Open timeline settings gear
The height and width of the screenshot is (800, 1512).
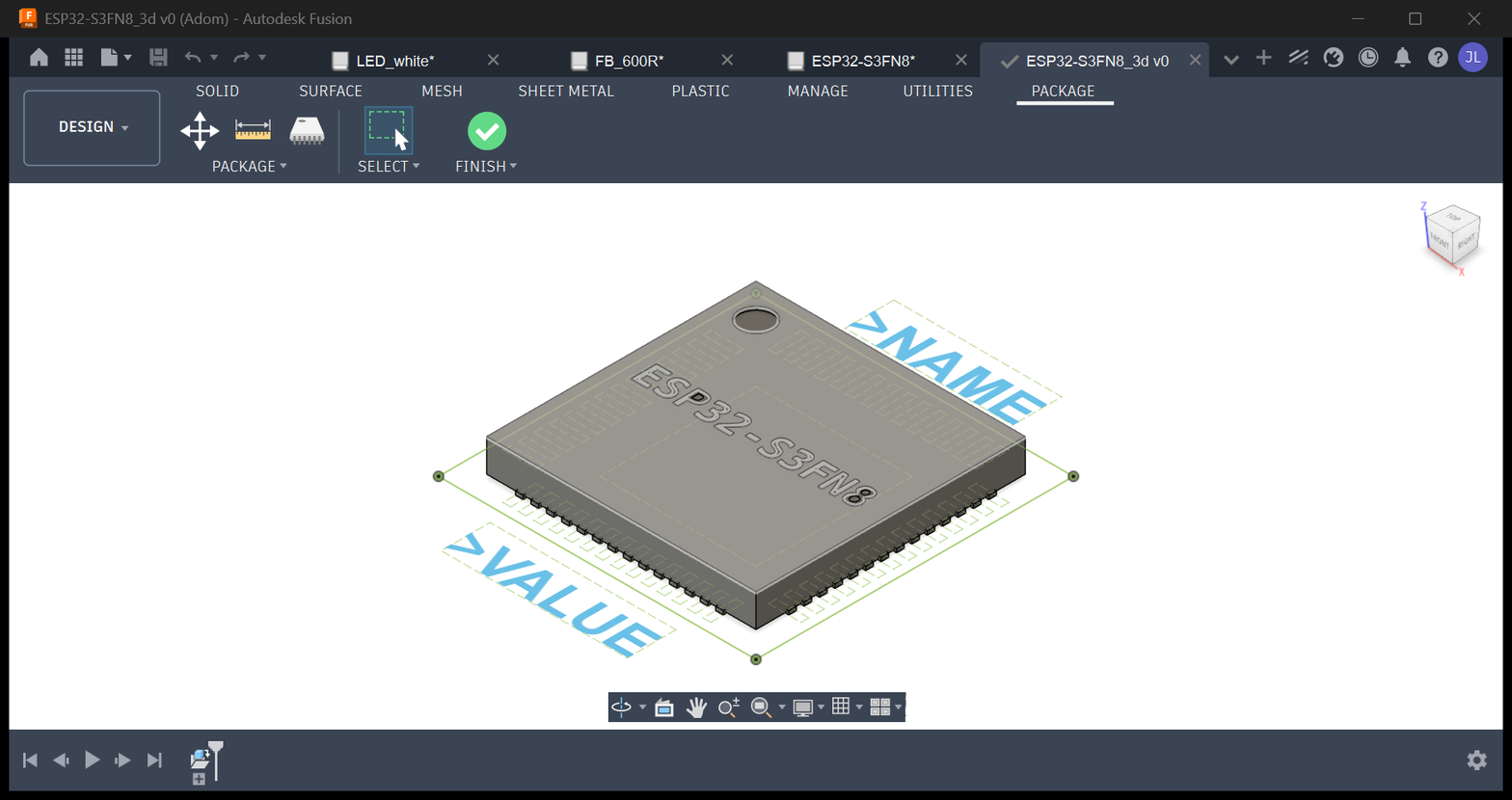click(1476, 760)
